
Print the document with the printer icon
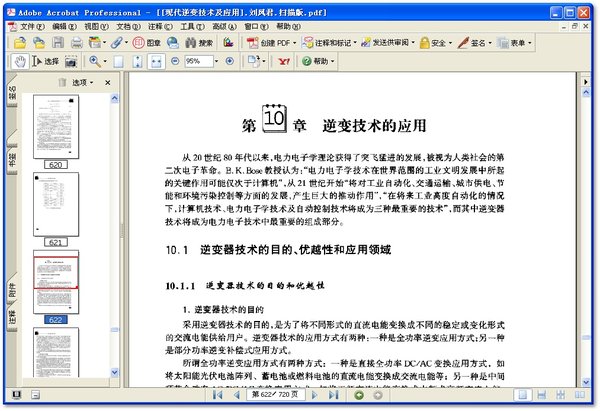pos(77,42)
